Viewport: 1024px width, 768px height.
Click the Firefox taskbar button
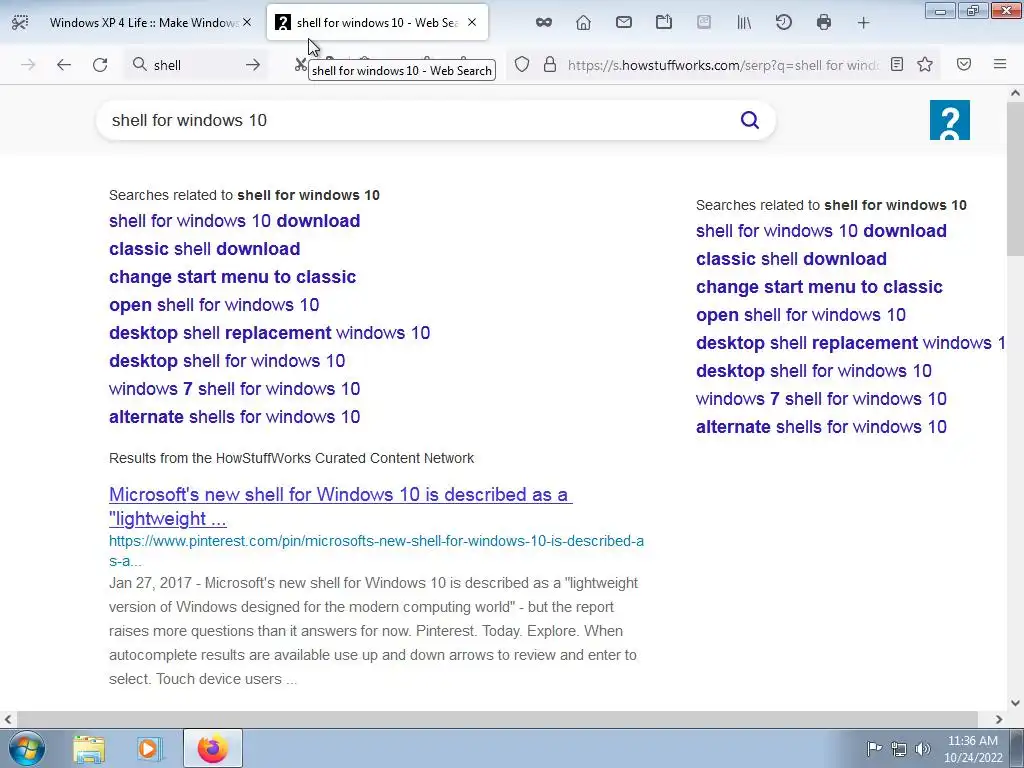coord(213,748)
